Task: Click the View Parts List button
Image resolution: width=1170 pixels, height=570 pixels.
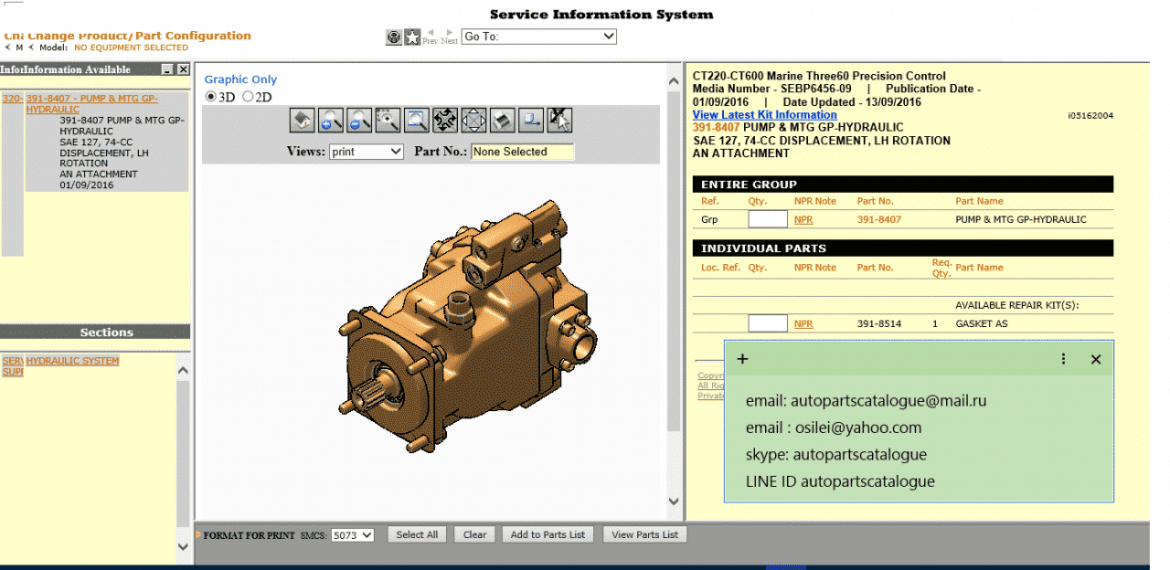Action: 644,535
